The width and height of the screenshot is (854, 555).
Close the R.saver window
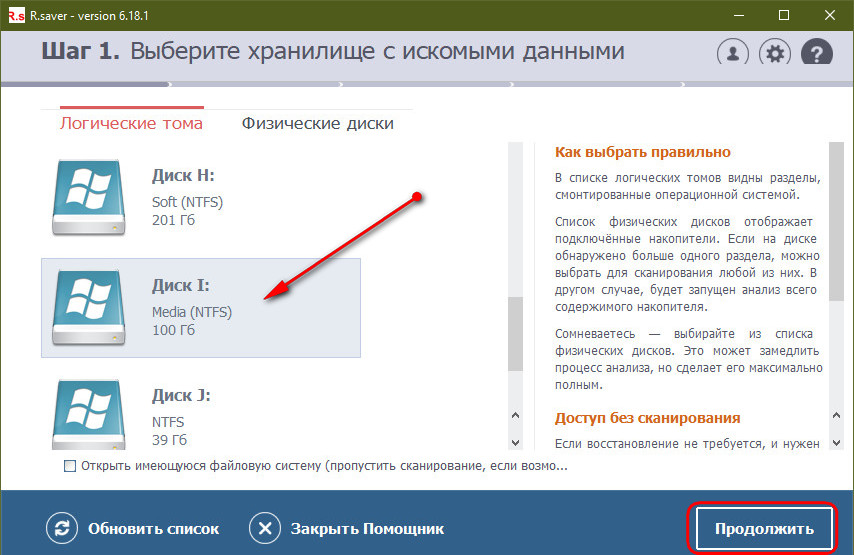point(829,15)
